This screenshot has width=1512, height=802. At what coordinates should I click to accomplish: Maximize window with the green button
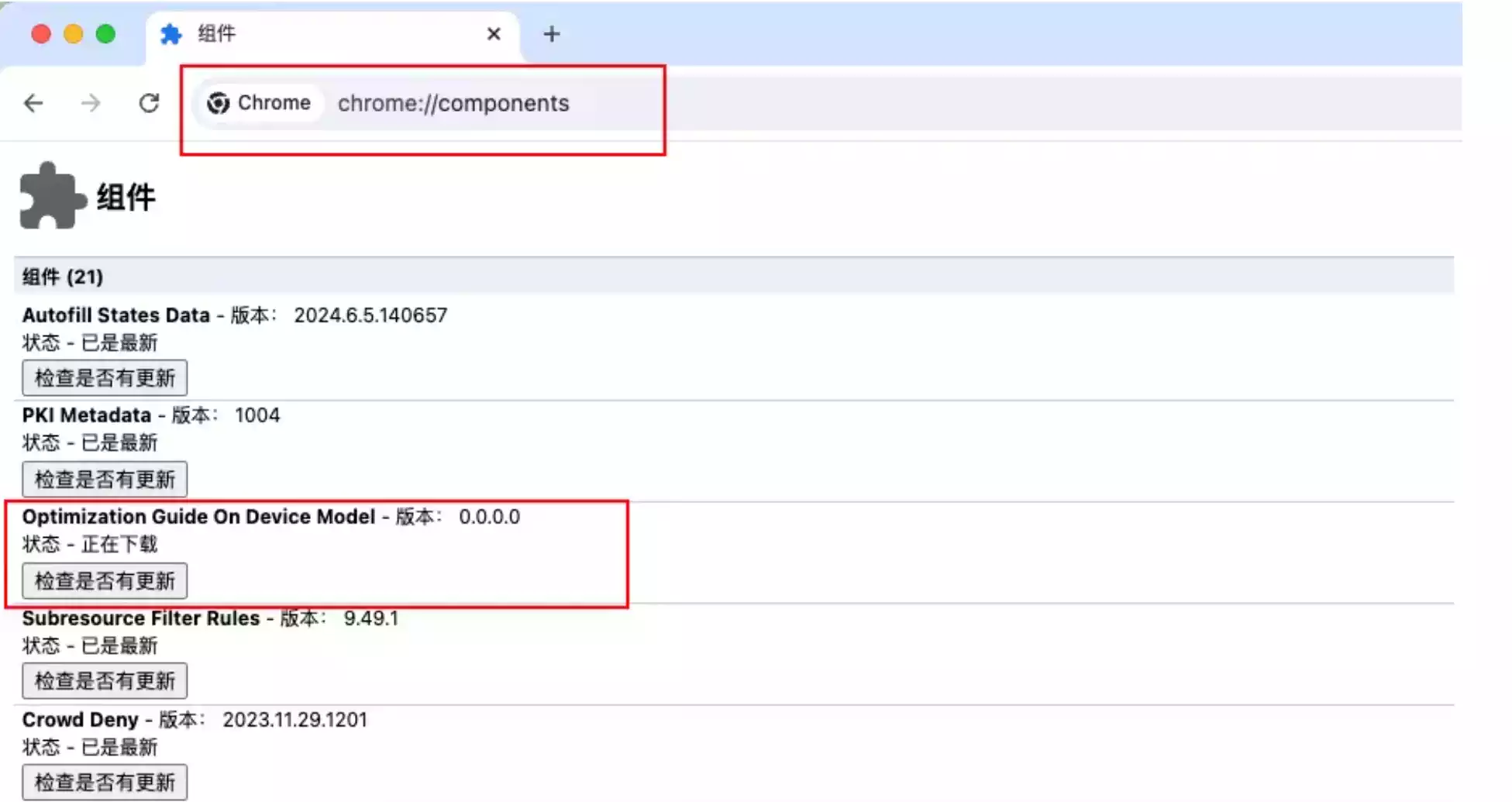coord(105,34)
